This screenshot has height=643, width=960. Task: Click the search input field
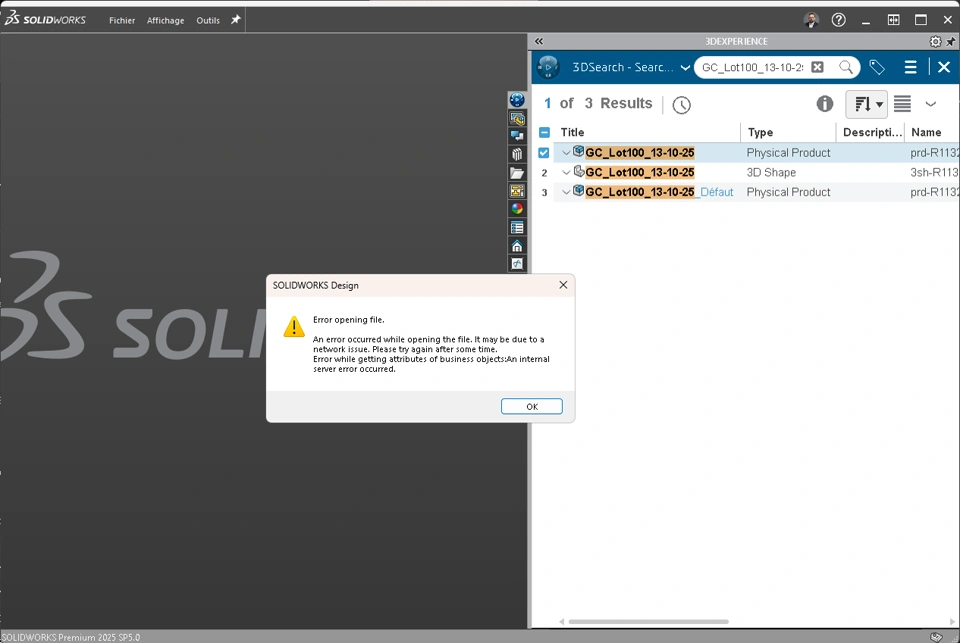(752, 67)
